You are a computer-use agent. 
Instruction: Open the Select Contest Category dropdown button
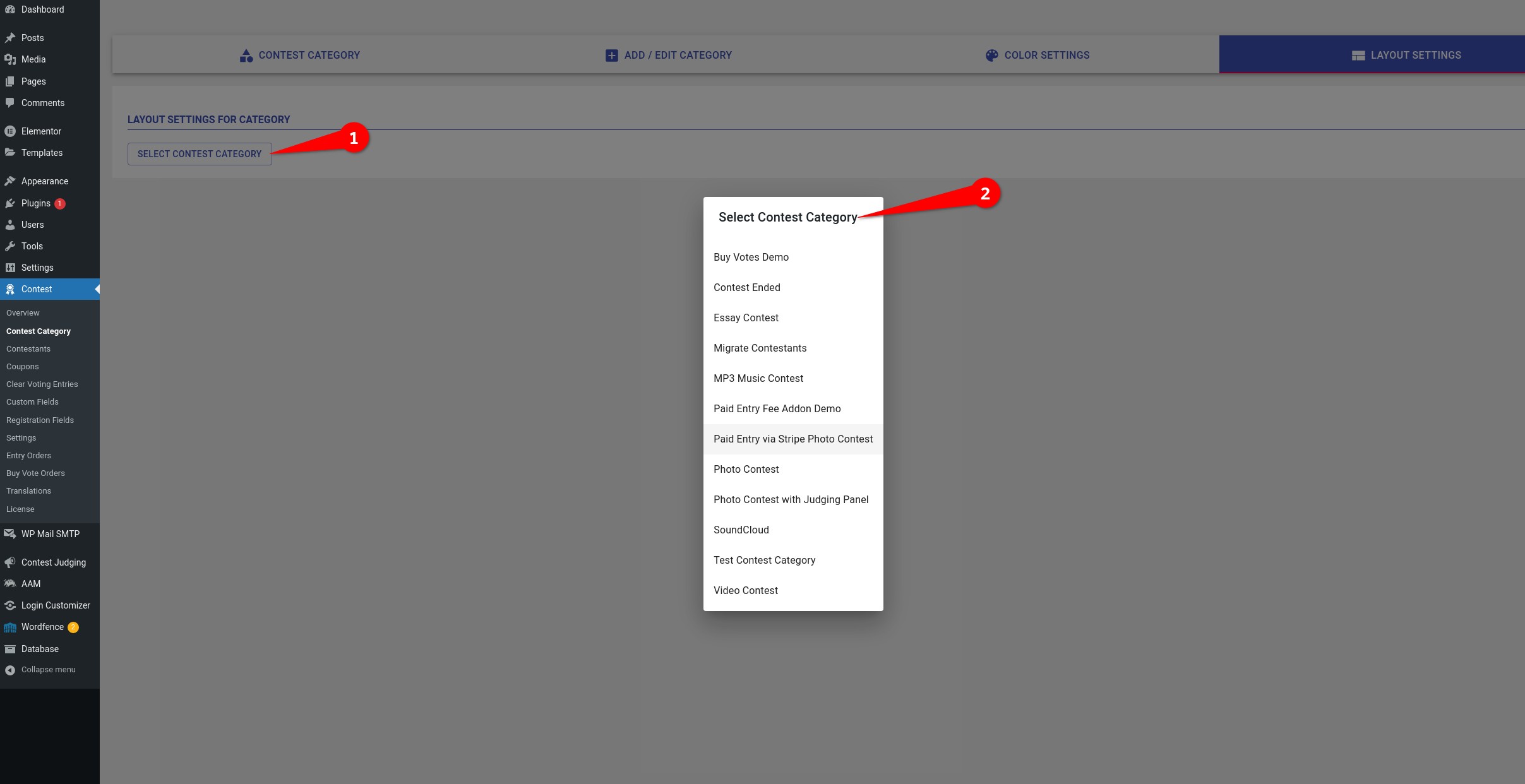point(200,154)
